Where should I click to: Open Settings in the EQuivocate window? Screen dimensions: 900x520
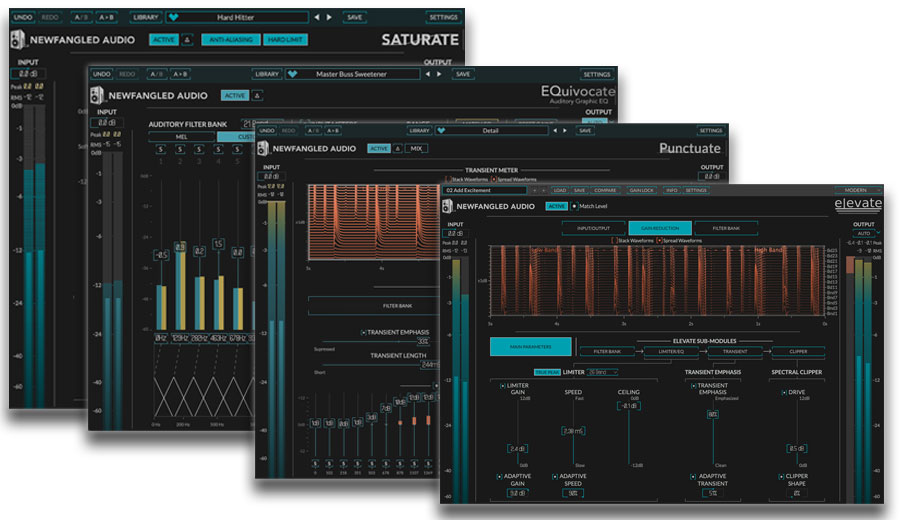(x=597, y=74)
